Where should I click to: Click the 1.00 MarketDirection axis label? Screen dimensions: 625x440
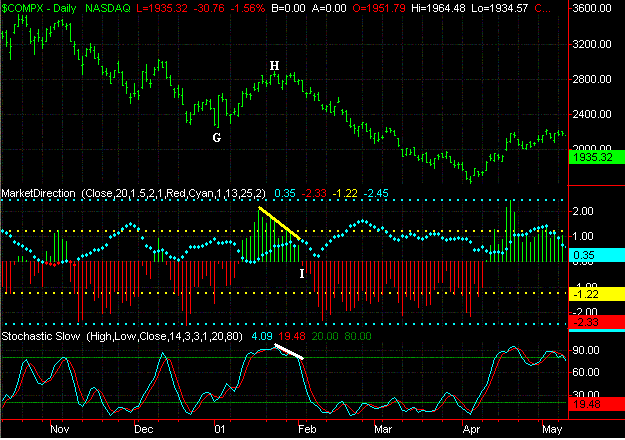pyautogui.click(x=582, y=236)
